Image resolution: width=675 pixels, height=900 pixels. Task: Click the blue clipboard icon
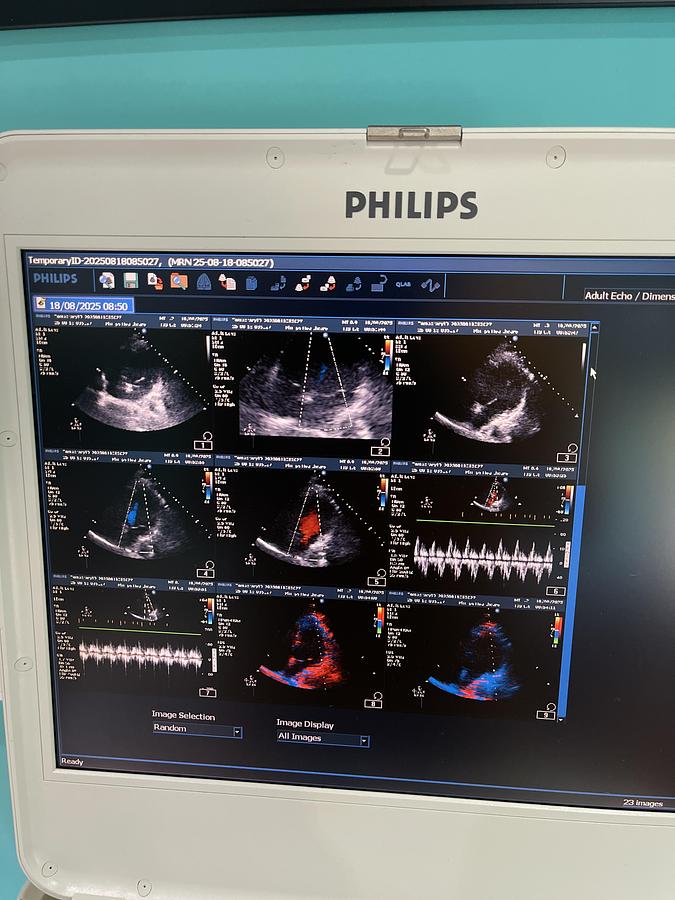point(251,282)
